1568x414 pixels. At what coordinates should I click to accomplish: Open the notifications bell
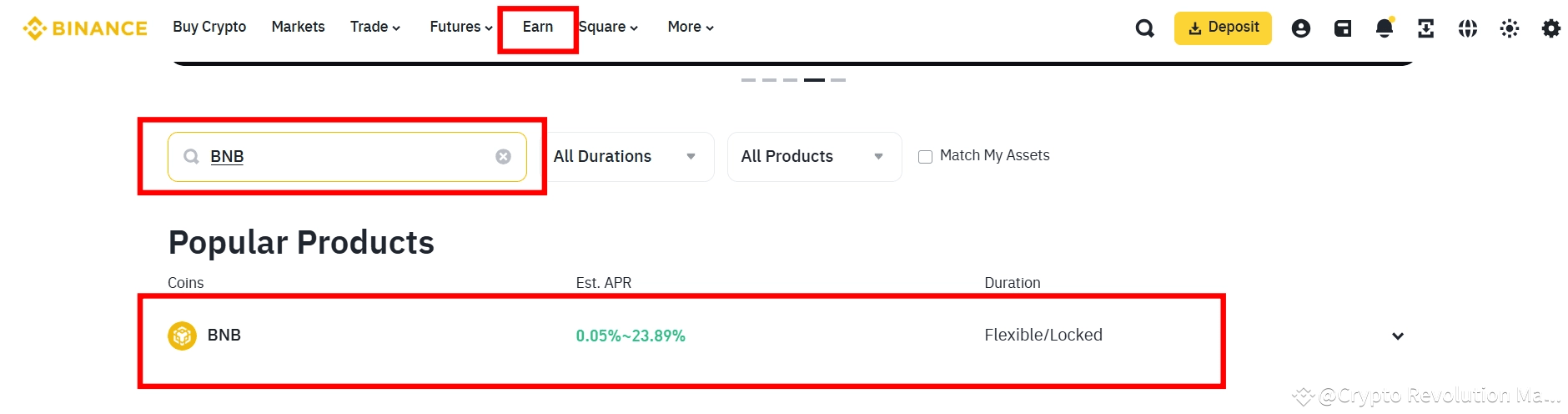click(1384, 28)
